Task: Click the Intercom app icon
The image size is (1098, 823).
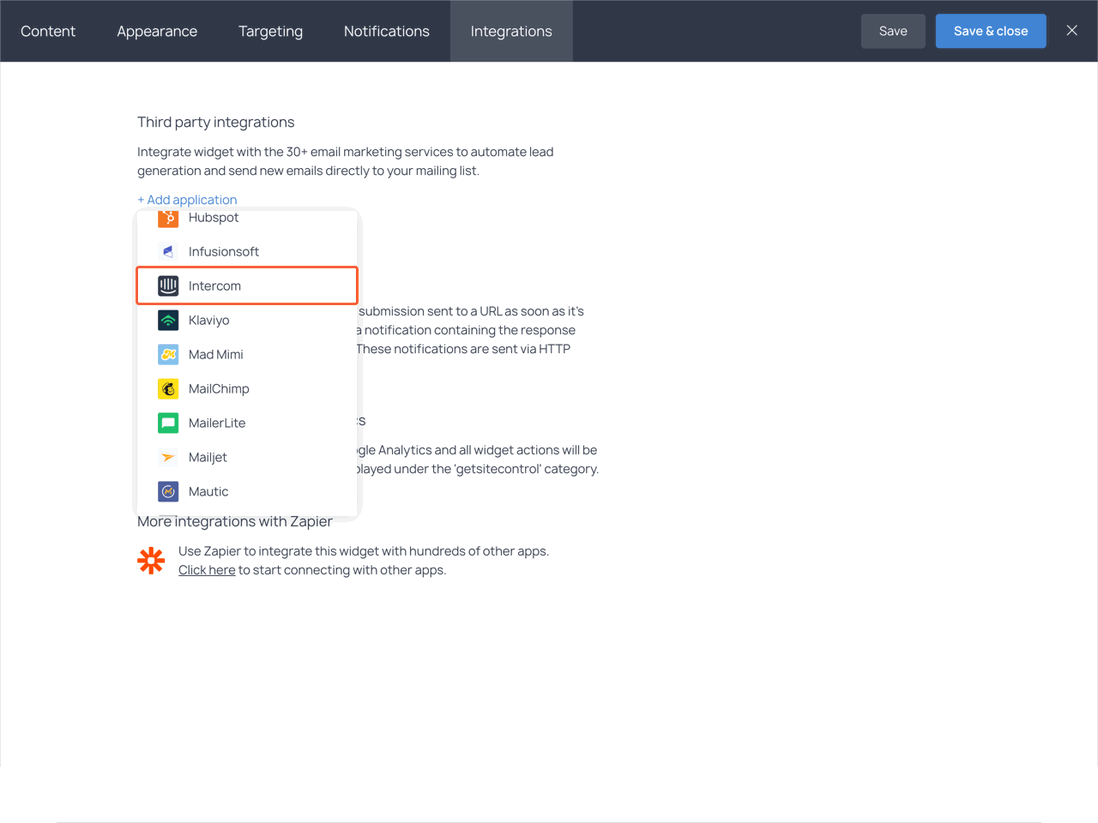Action: click(x=168, y=285)
